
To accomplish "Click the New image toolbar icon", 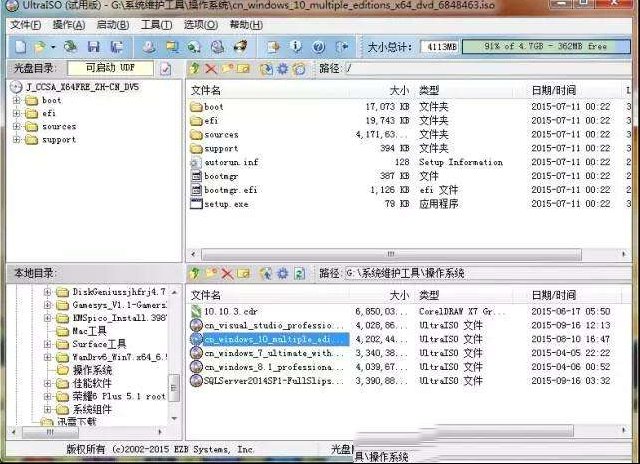I will (x=20, y=47).
